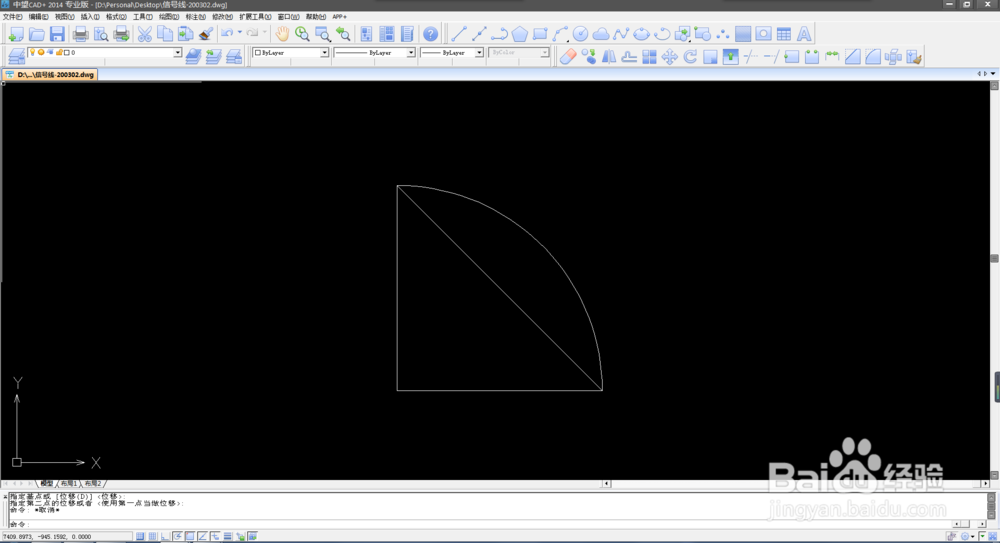
Task: Open the undo history dropdown arrow
Action: pyautogui.click(x=240, y=33)
